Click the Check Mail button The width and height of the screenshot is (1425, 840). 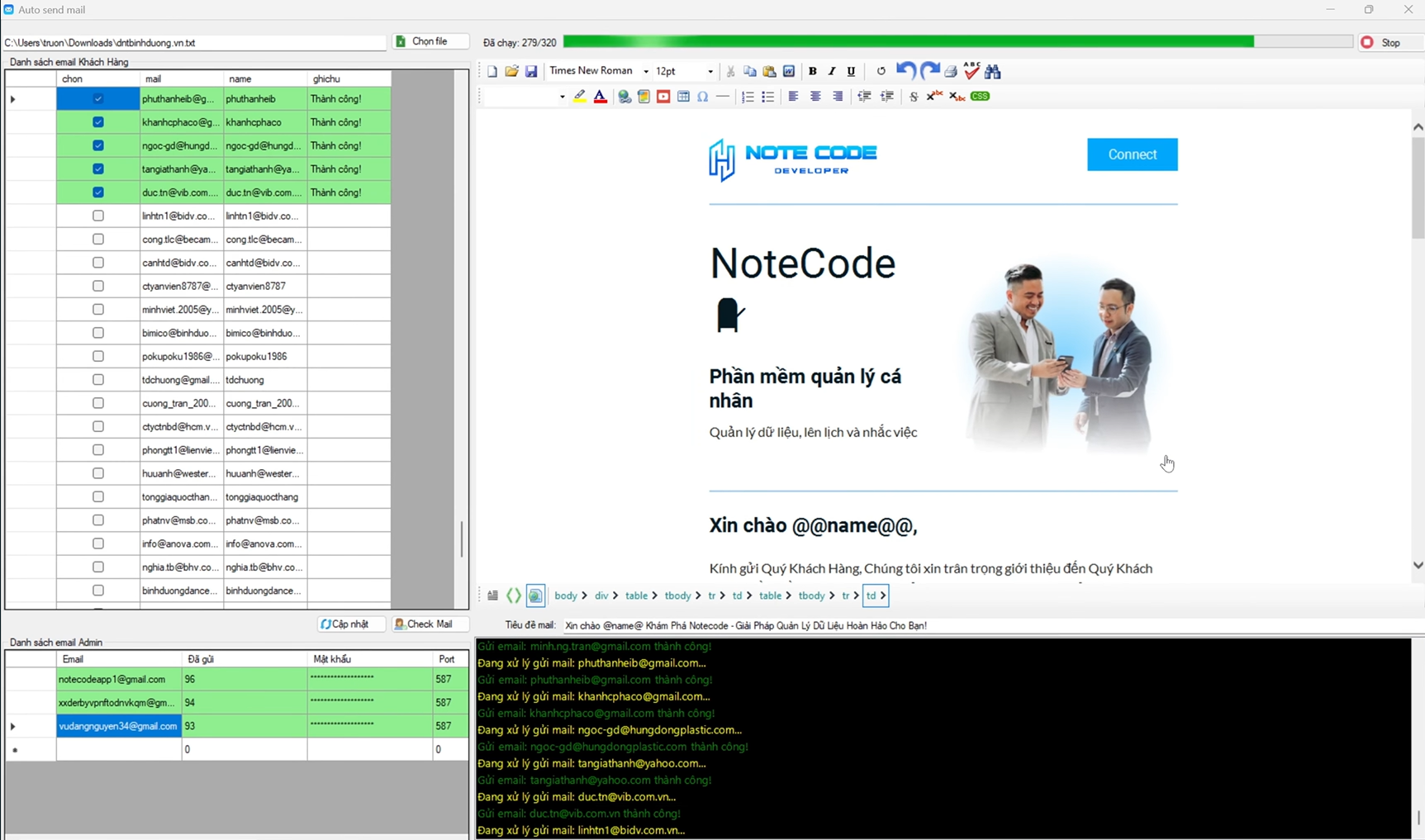pyautogui.click(x=430, y=624)
